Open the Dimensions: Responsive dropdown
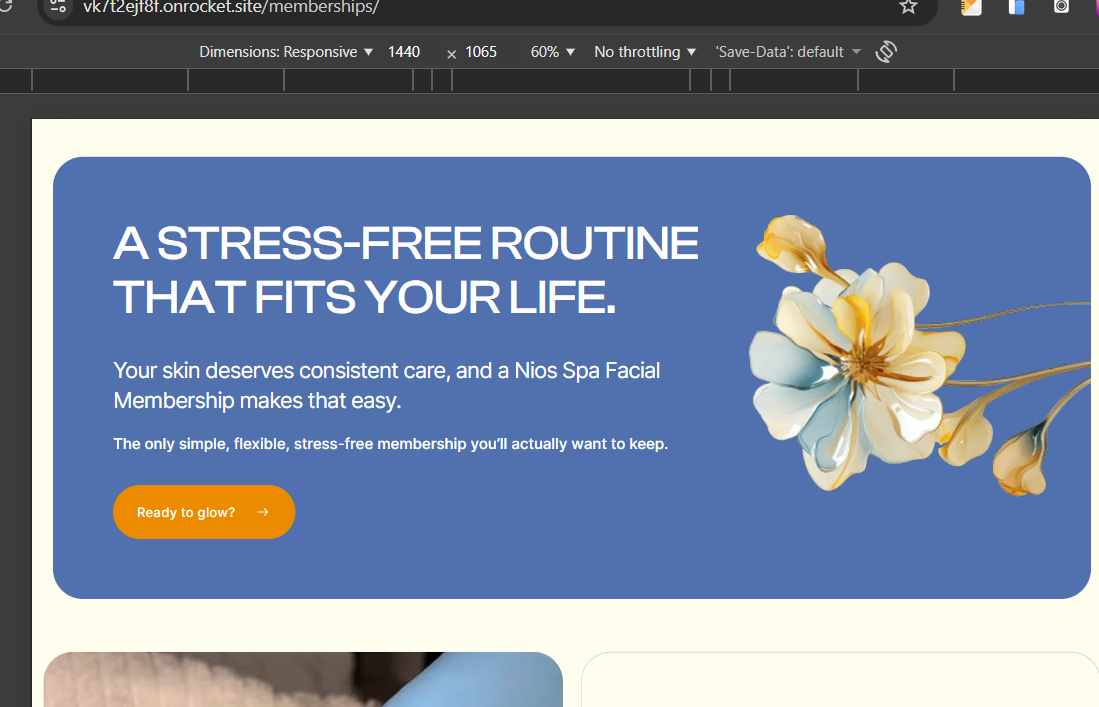The height and width of the screenshot is (707, 1099). coord(286,52)
